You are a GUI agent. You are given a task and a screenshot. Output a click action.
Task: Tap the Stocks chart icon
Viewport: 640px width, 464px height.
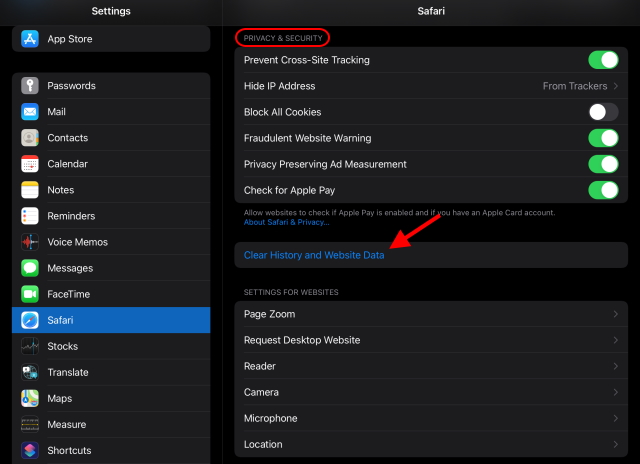click(30, 346)
